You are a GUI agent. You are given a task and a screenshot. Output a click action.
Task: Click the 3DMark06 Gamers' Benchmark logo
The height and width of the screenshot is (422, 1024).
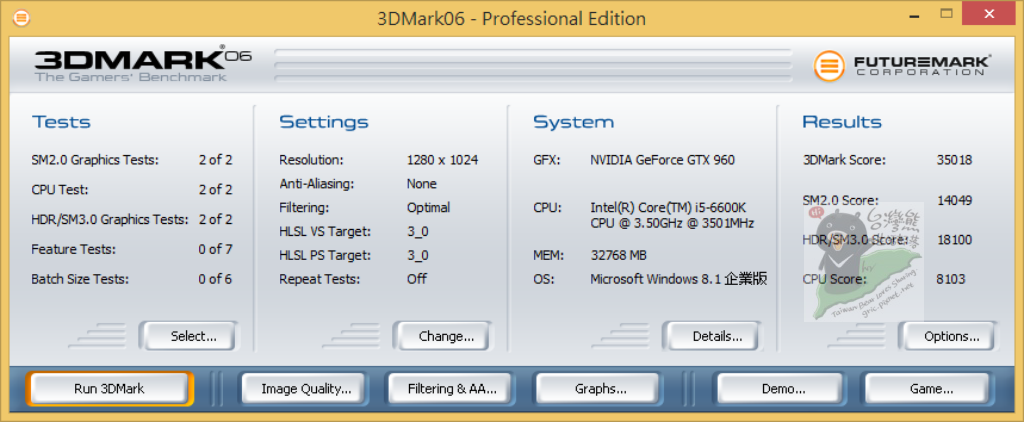[x=142, y=64]
